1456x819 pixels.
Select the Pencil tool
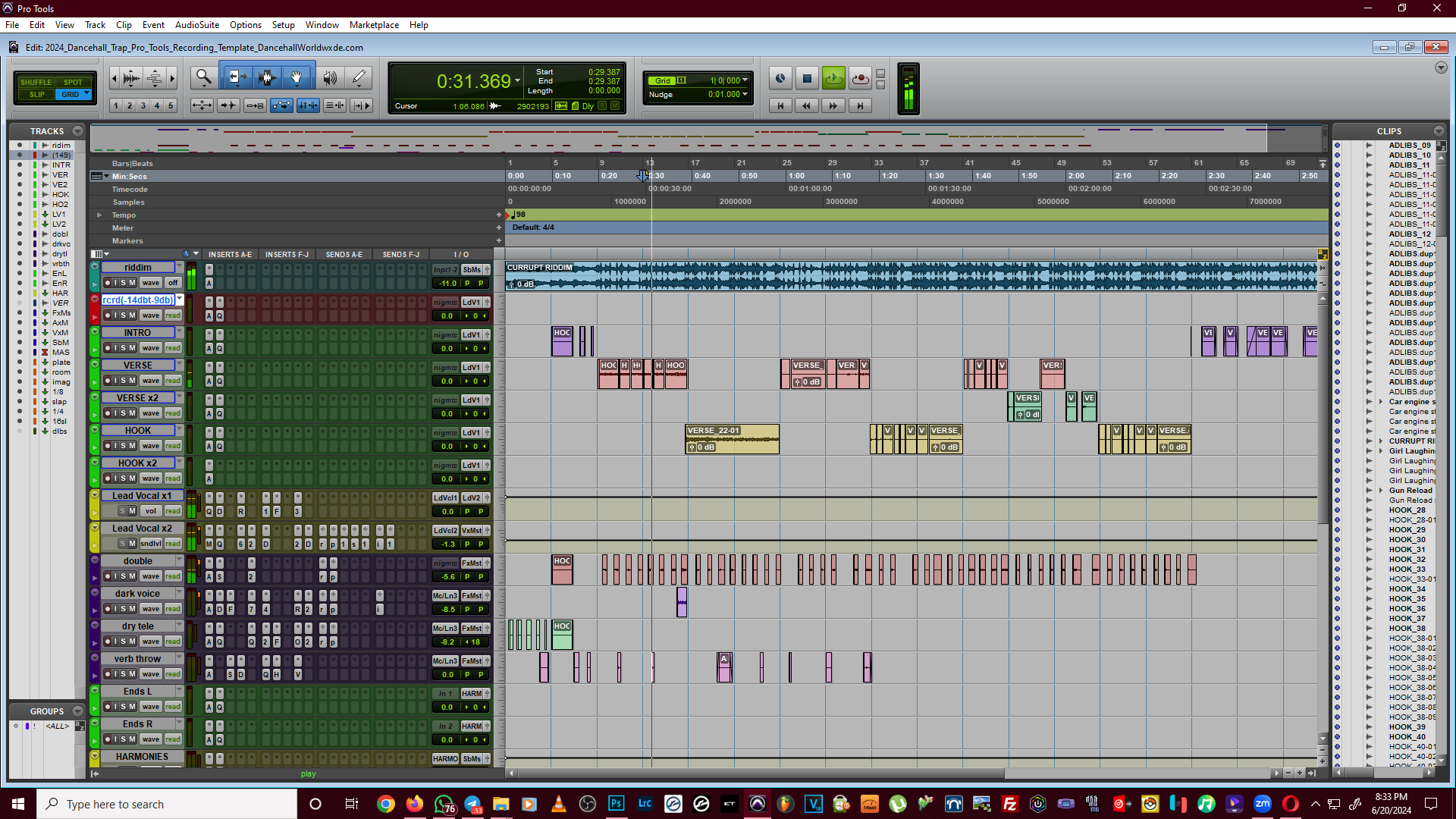[x=359, y=77]
